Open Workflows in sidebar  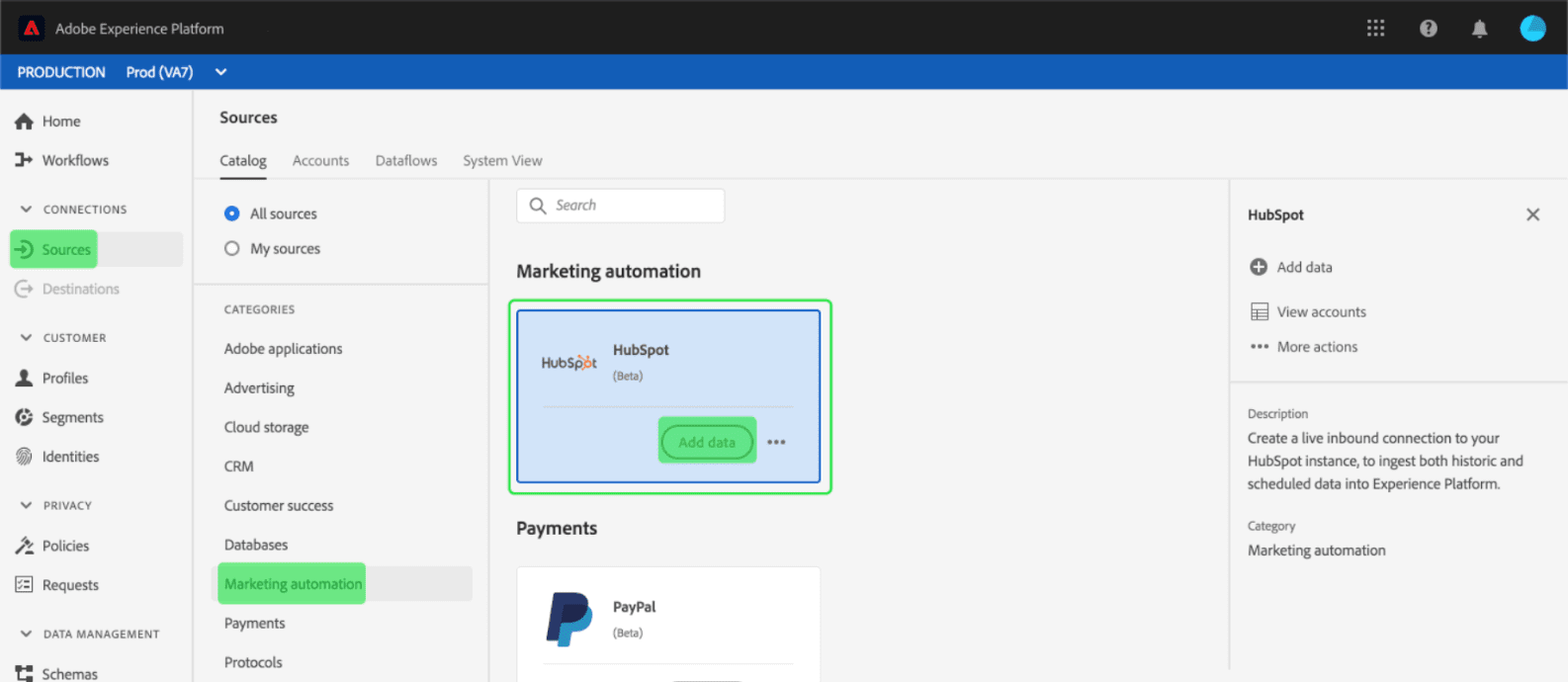point(75,160)
